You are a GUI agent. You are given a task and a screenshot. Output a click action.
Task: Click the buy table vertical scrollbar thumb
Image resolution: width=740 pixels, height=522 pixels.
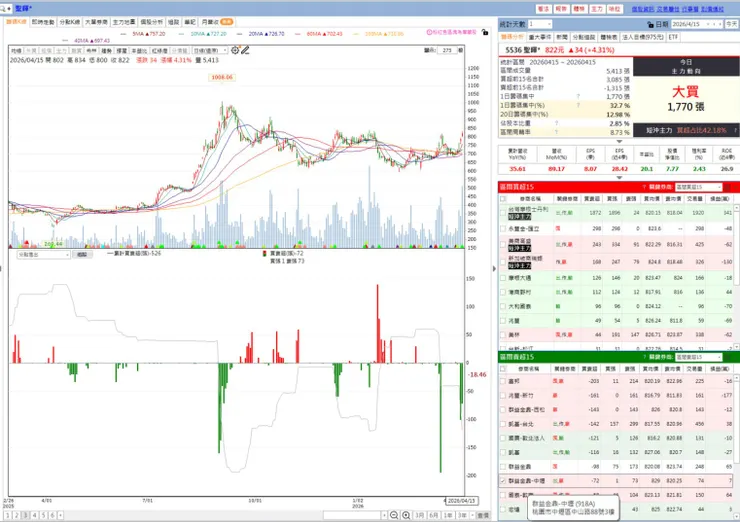[x=736, y=247]
